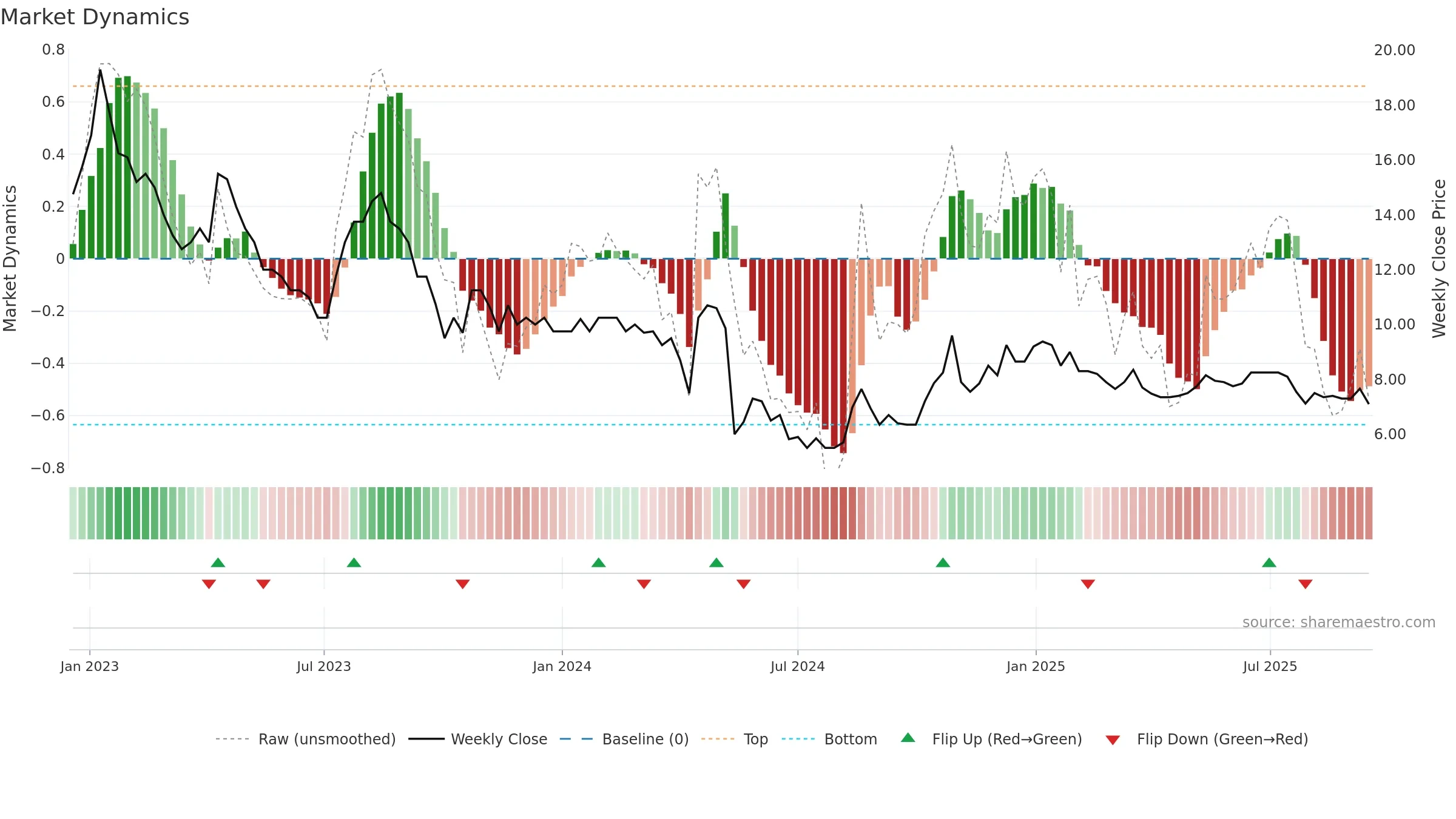
Task: Select the Flip Up marker just after Jan 2024
Action: coord(599,562)
